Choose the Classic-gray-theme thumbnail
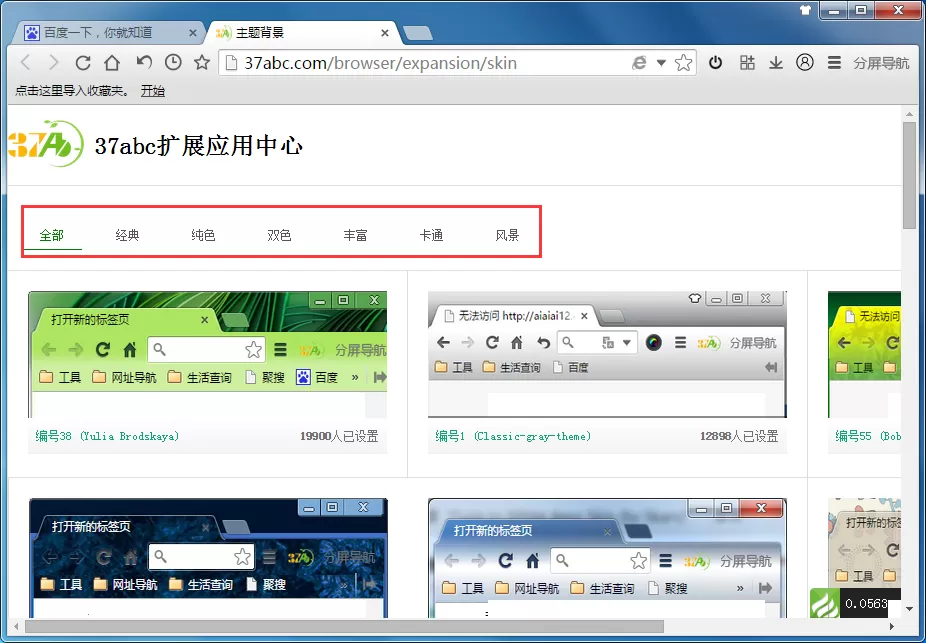The width and height of the screenshot is (926, 643). coord(607,354)
